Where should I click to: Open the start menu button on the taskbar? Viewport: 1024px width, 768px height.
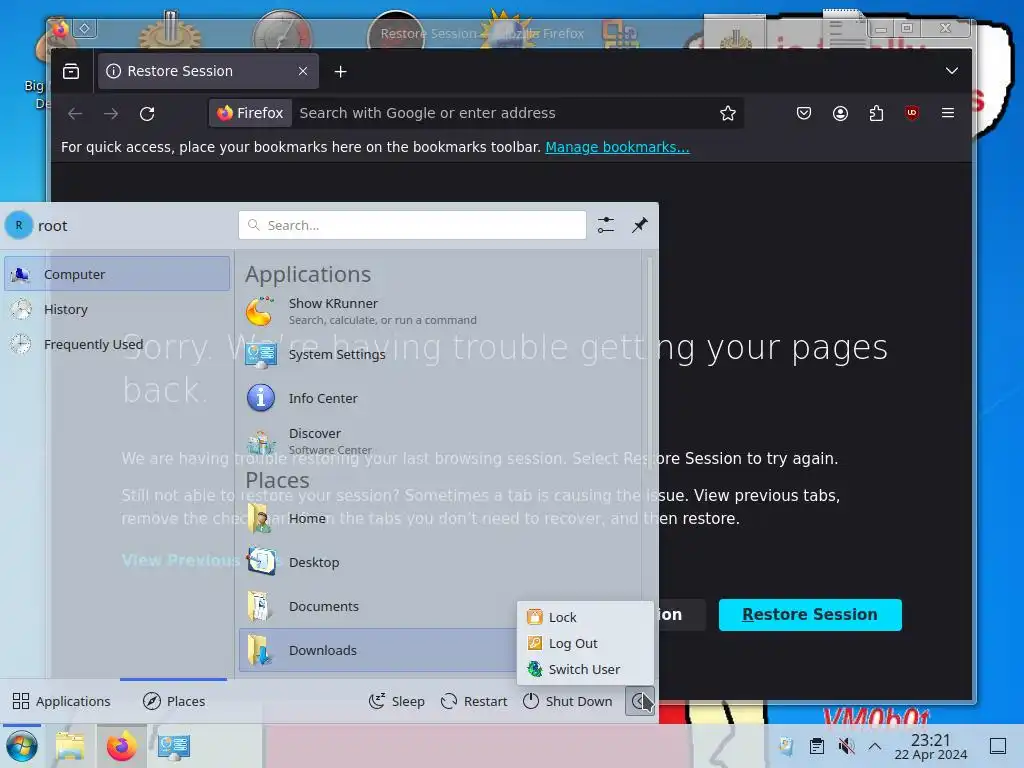click(22, 746)
